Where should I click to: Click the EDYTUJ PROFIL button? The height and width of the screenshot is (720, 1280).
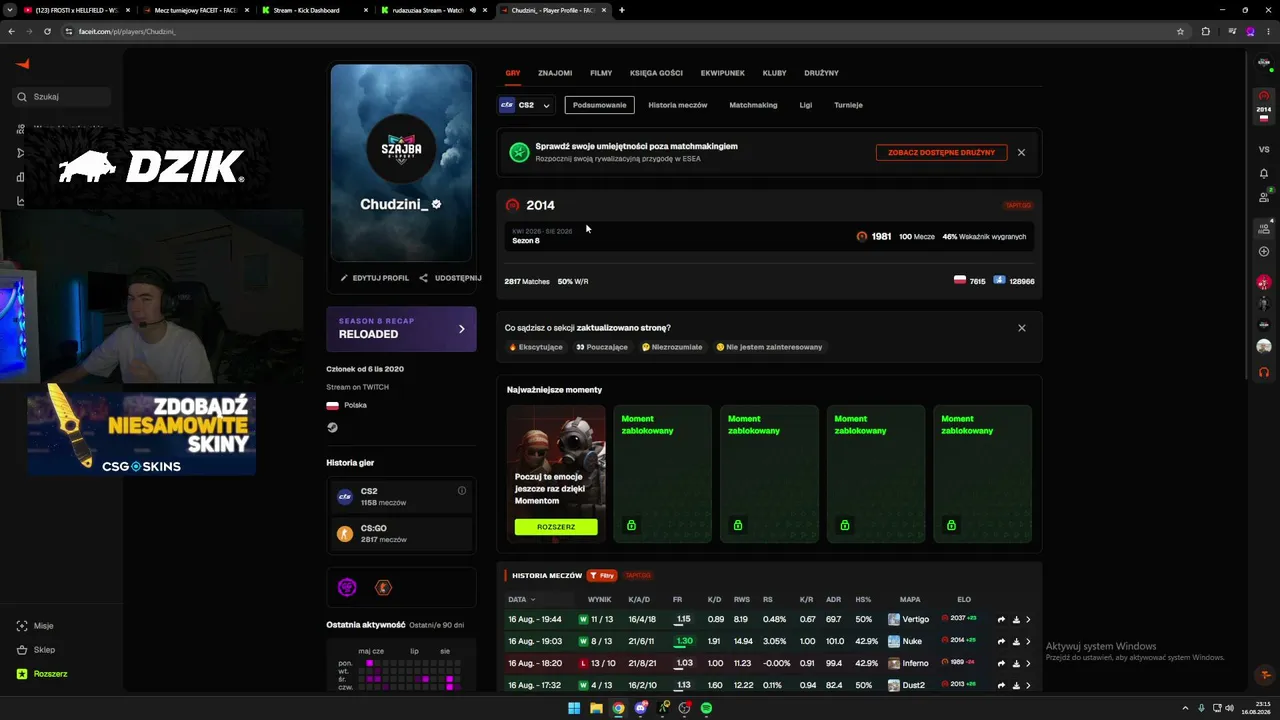click(x=374, y=278)
